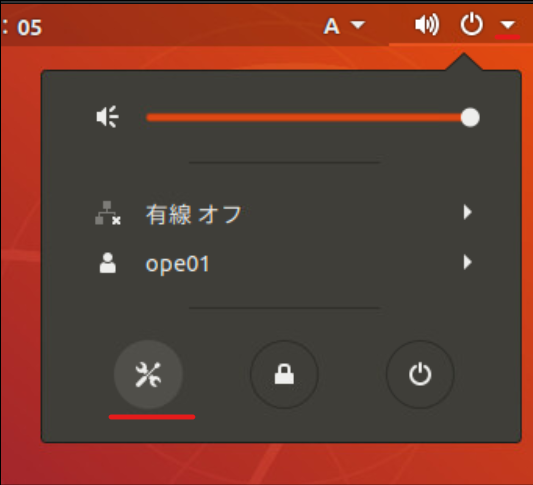The image size is (533, 485).
Task: Expand the ope01 user submenu arrow
Action: 468,262
